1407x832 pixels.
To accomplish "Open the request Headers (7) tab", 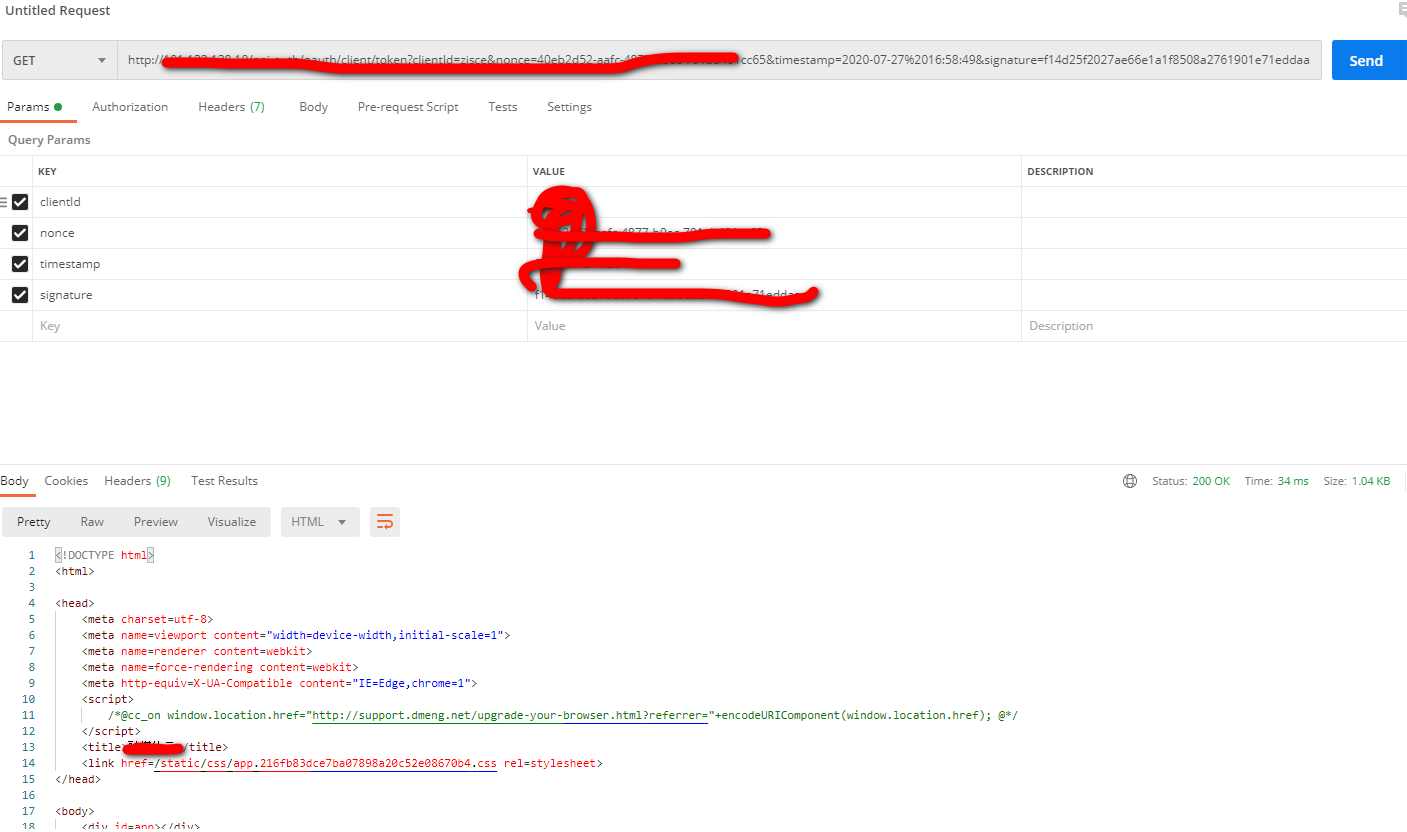I will click(x=231, y=107).
